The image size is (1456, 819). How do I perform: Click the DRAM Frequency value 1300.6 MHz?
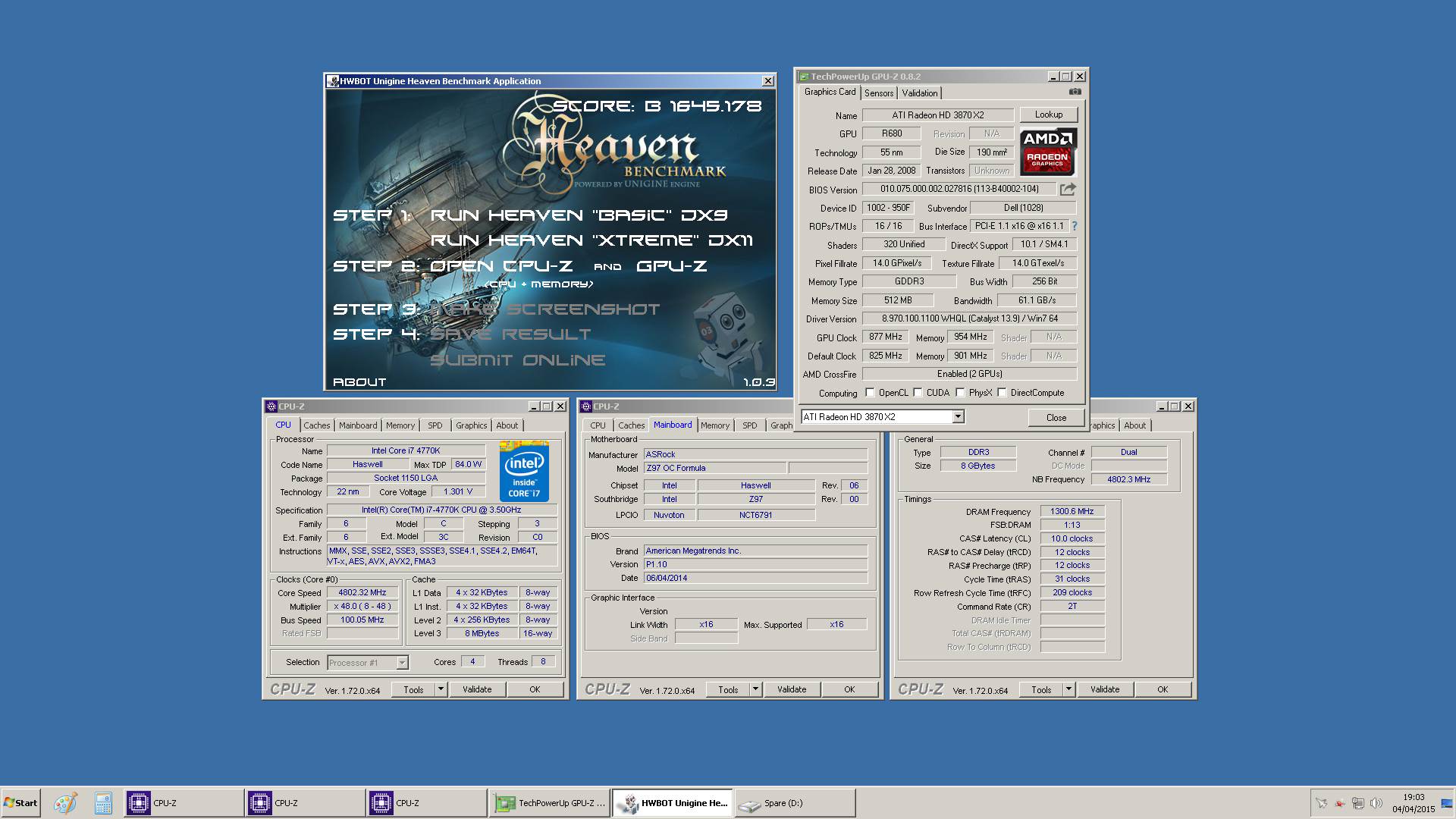coord(1072,512)
